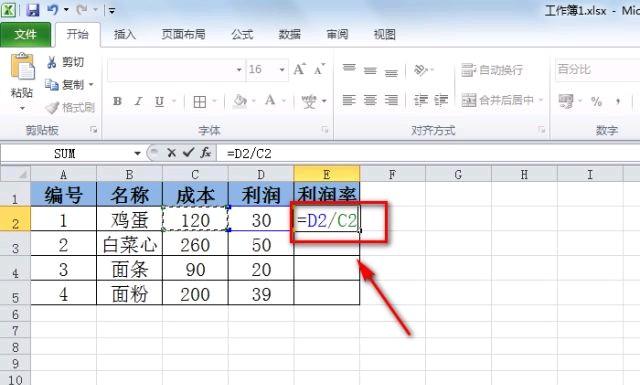The width and height of the screenshot is (640, 385).
Task: Click Wrap Text (自动换行) button
Action: pos(492,70)
